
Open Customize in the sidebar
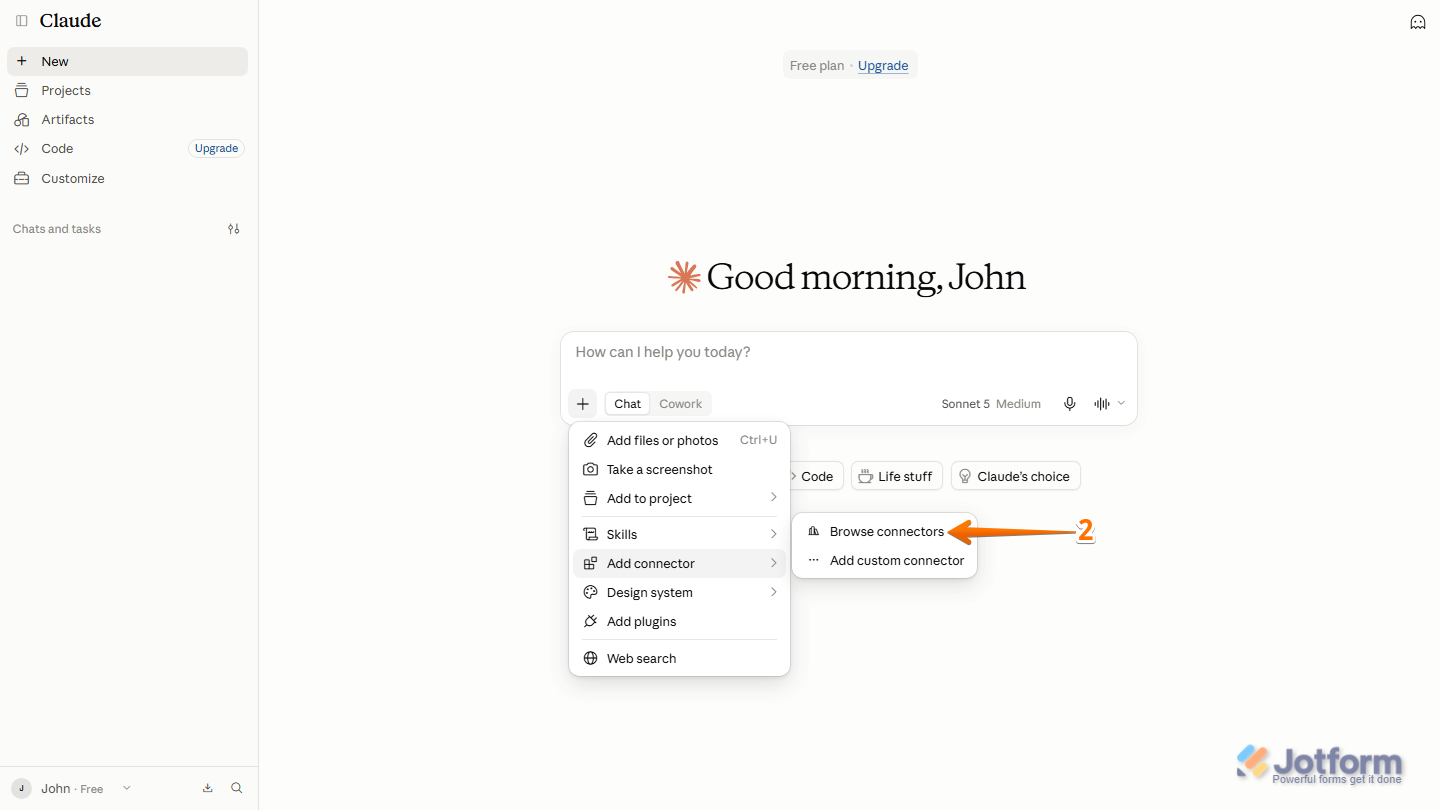(x=127, y=178)
